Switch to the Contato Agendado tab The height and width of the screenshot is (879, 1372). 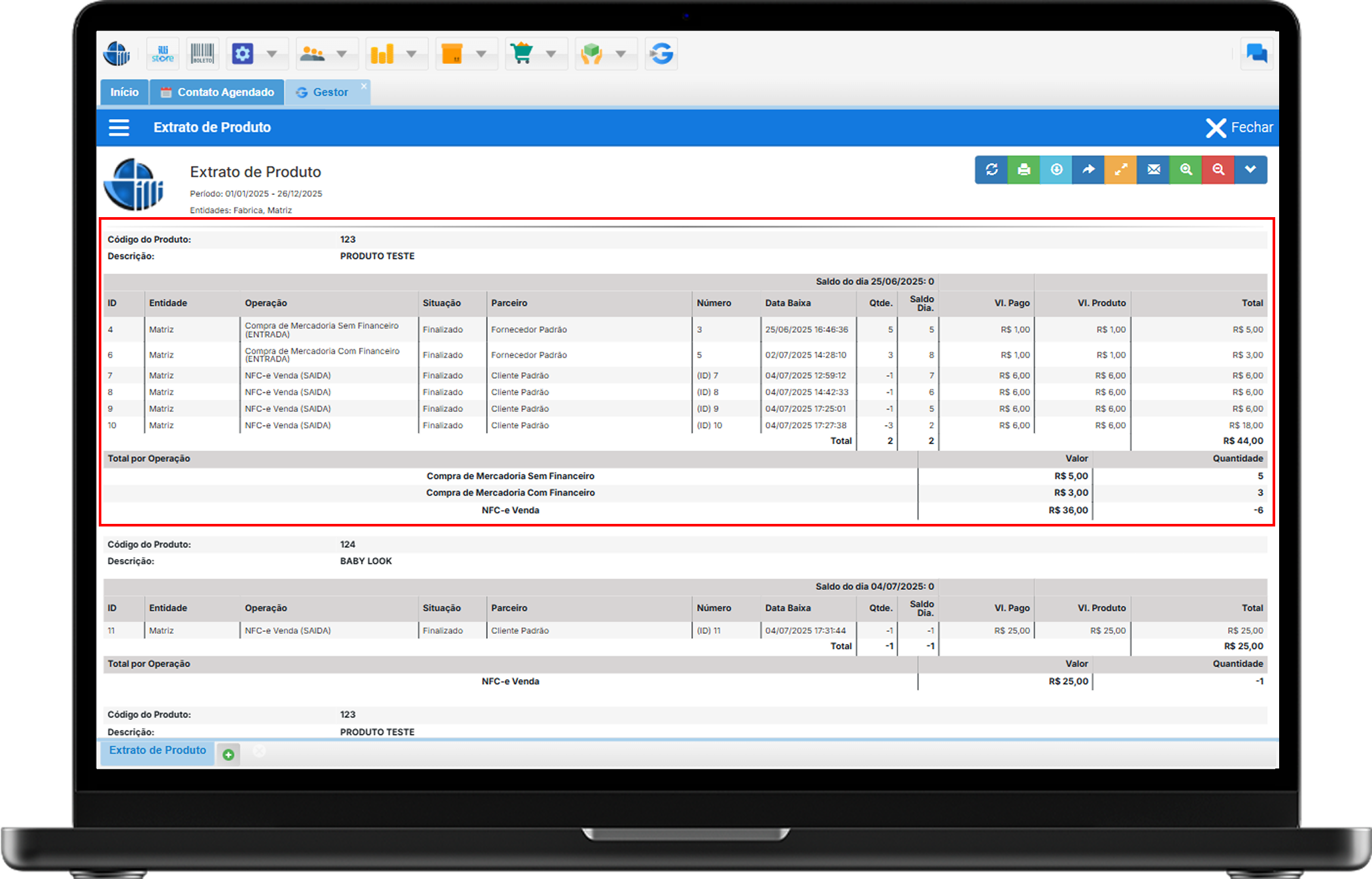click(218, 92)
